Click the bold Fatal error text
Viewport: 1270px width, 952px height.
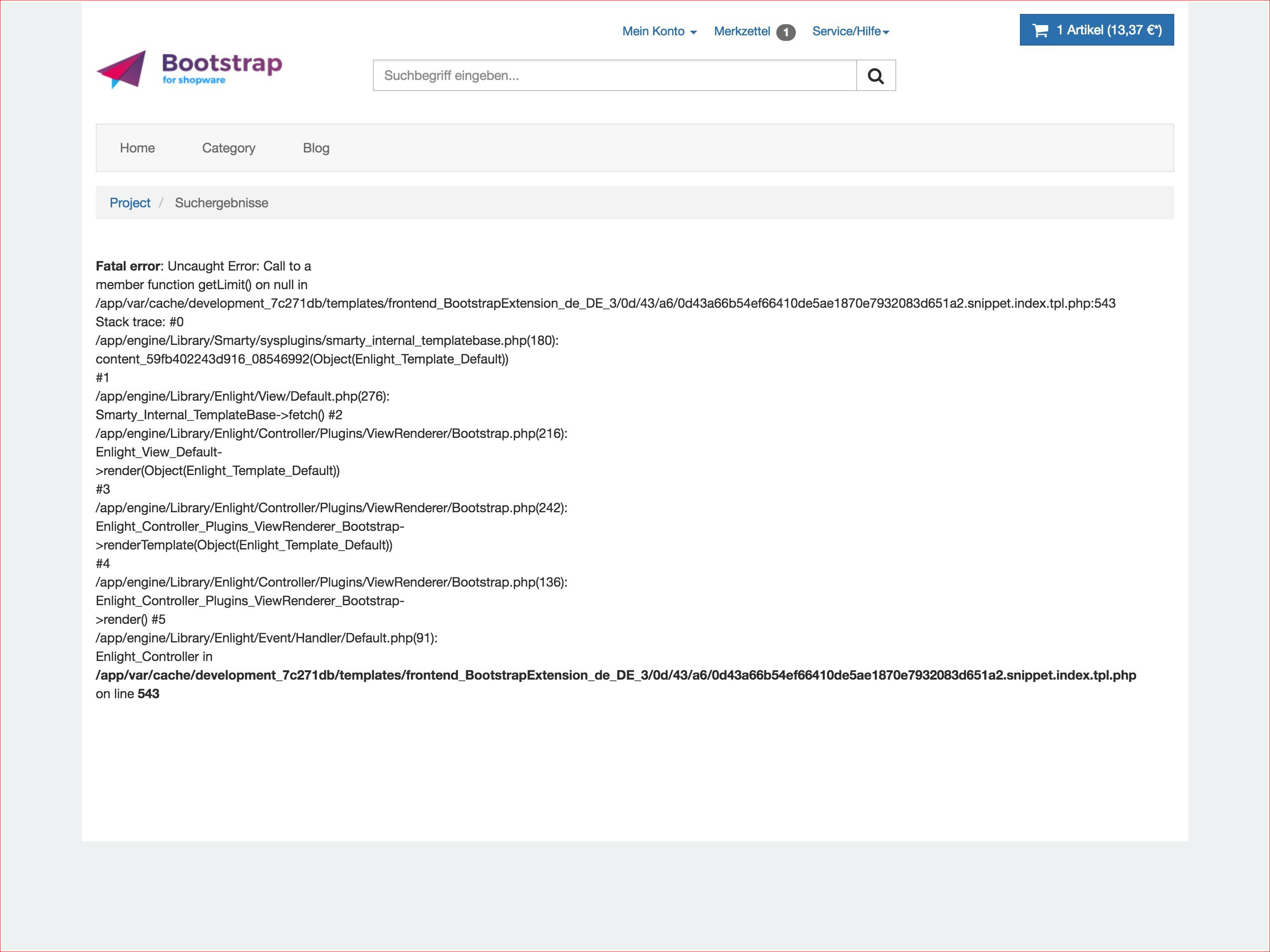pos(127,266)
